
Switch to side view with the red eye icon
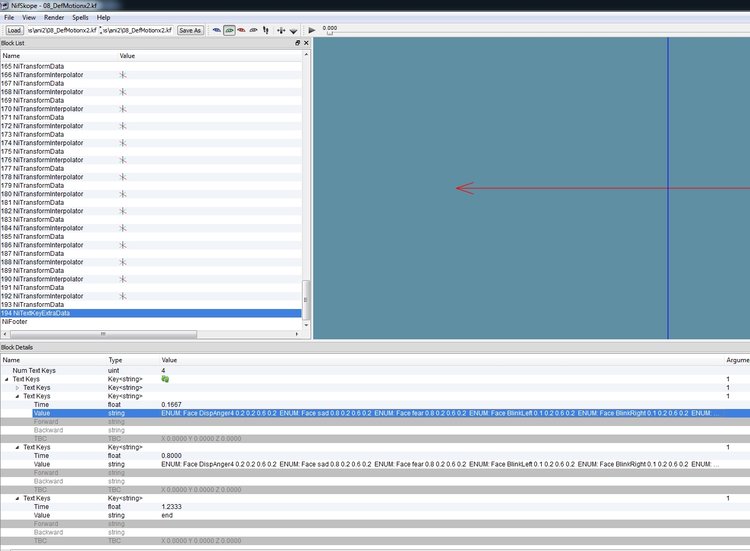(x=242, y=30)
